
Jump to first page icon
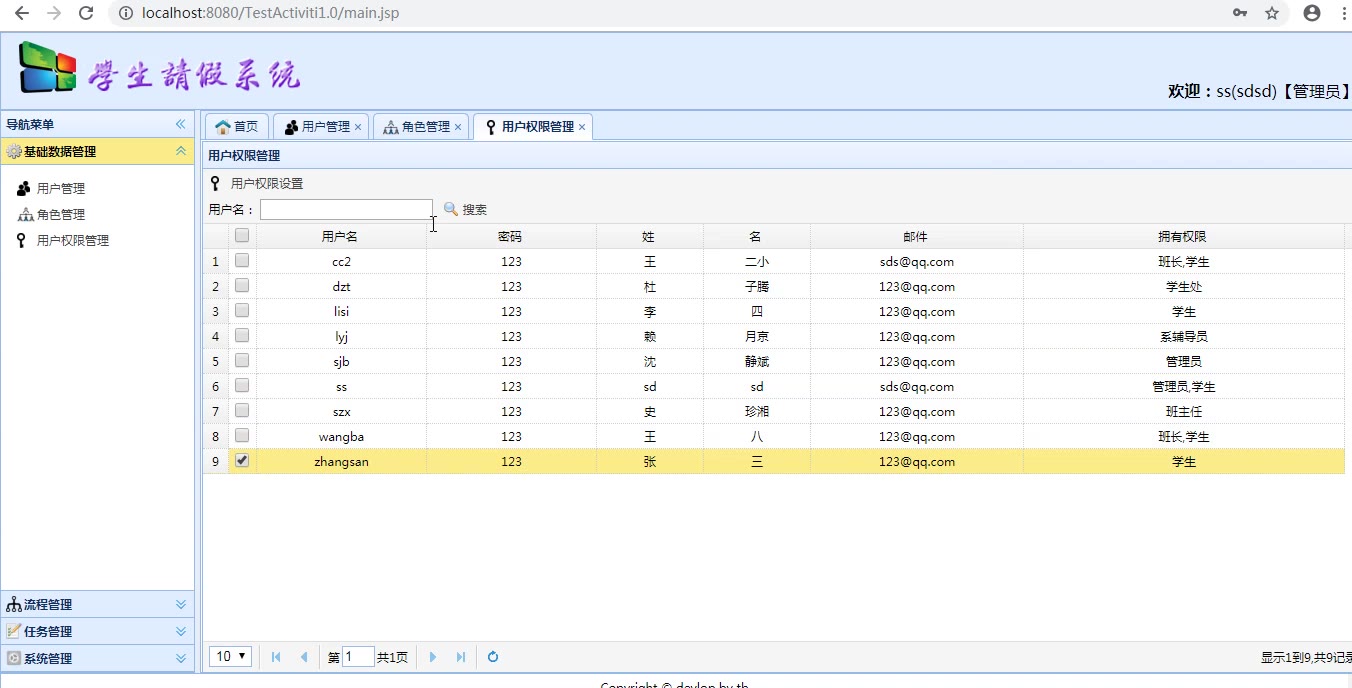pyautogui.click(x=276, y=657)
